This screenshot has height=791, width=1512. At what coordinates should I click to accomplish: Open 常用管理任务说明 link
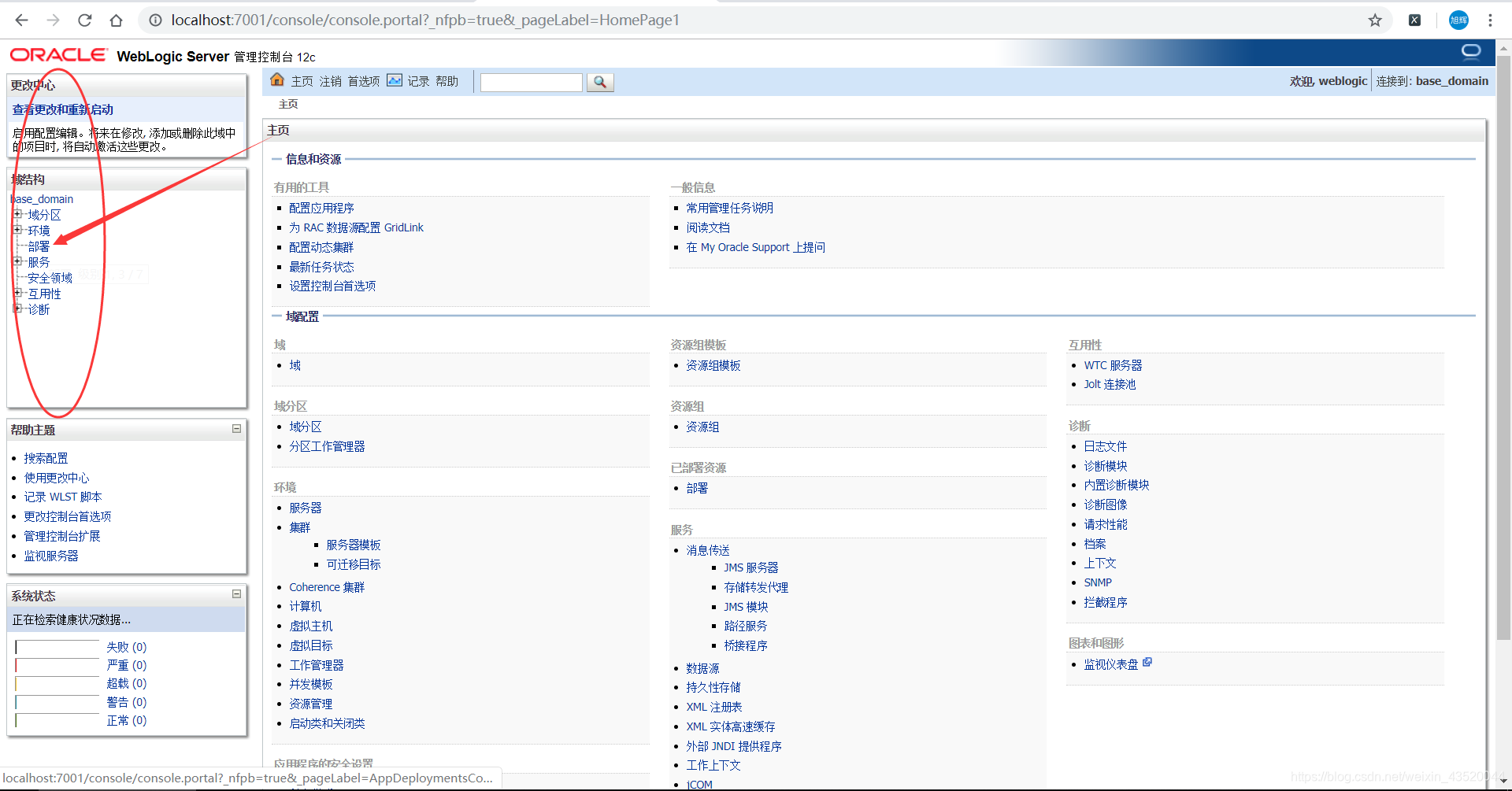[x=729, y=208]
